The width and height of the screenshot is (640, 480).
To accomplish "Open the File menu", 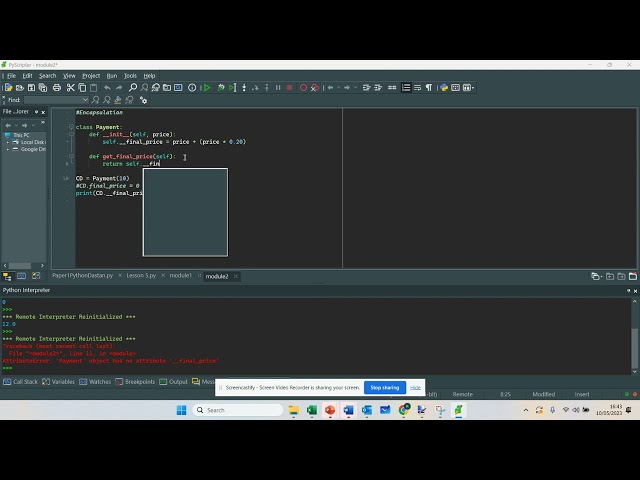I will tap(11, 76).
